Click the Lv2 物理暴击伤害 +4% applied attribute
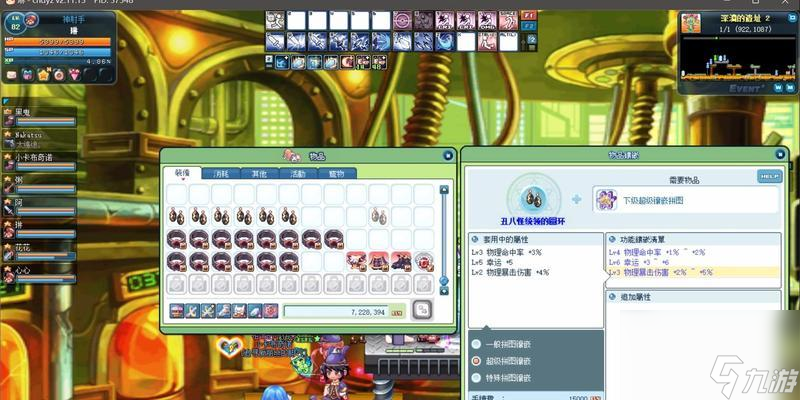Viewport: 800px width, 400px height. tap(510, 272)
